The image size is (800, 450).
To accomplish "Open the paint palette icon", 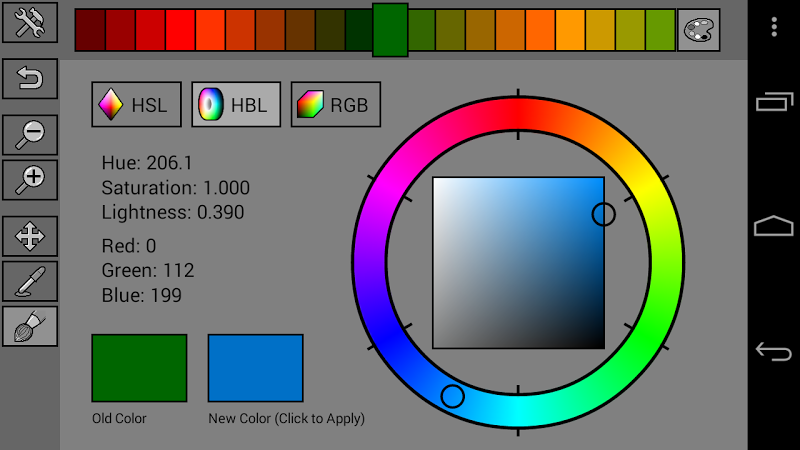I will pyautogui.click(x=698, y=30).
